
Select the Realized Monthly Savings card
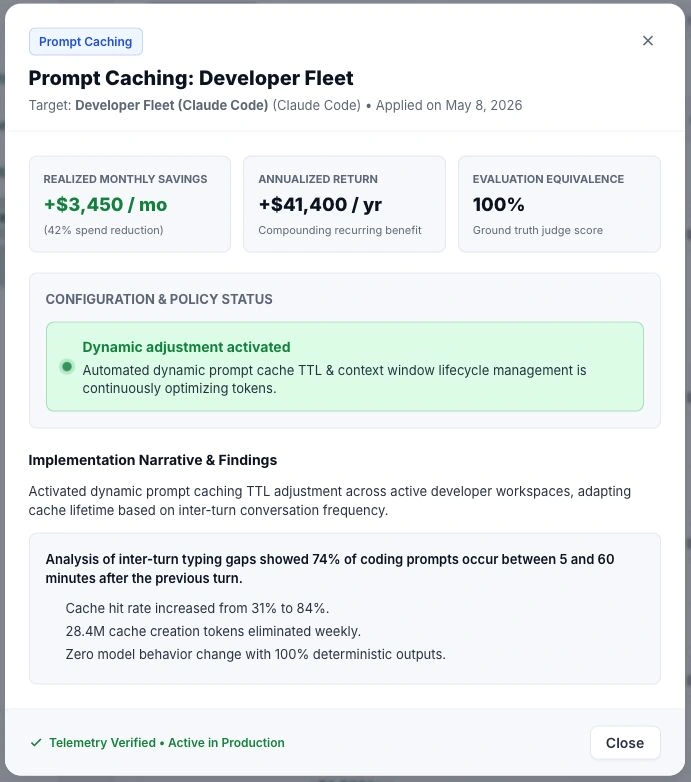pos(130,204)
